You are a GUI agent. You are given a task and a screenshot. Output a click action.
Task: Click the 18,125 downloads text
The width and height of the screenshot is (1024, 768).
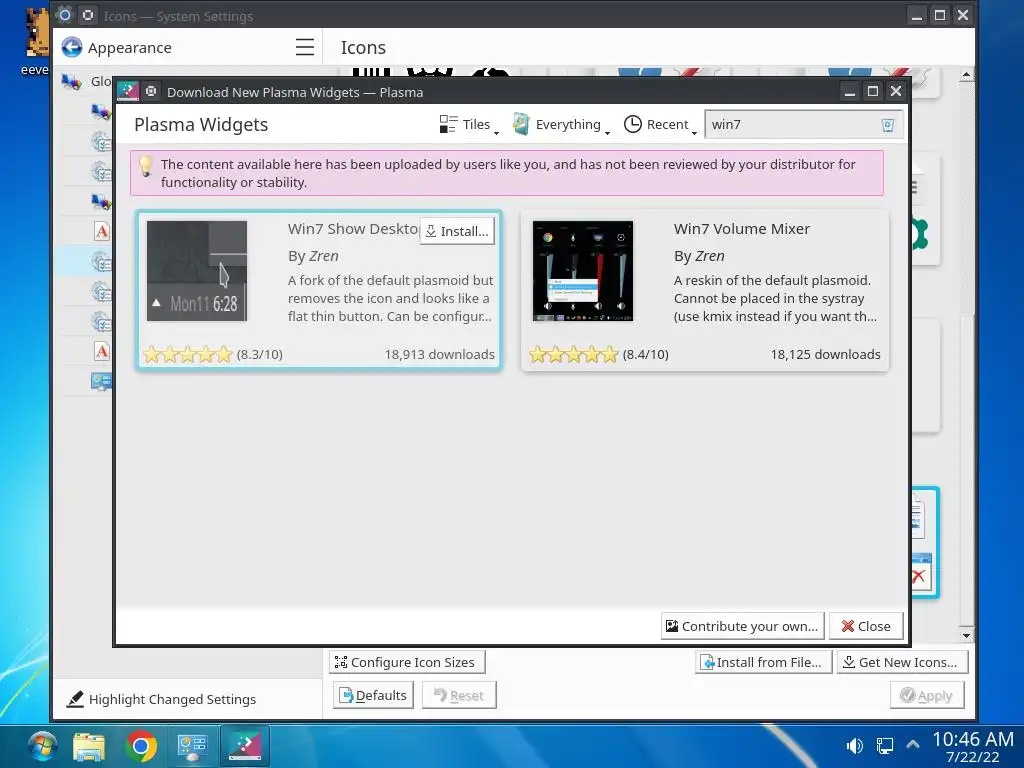tap(825, 355)
